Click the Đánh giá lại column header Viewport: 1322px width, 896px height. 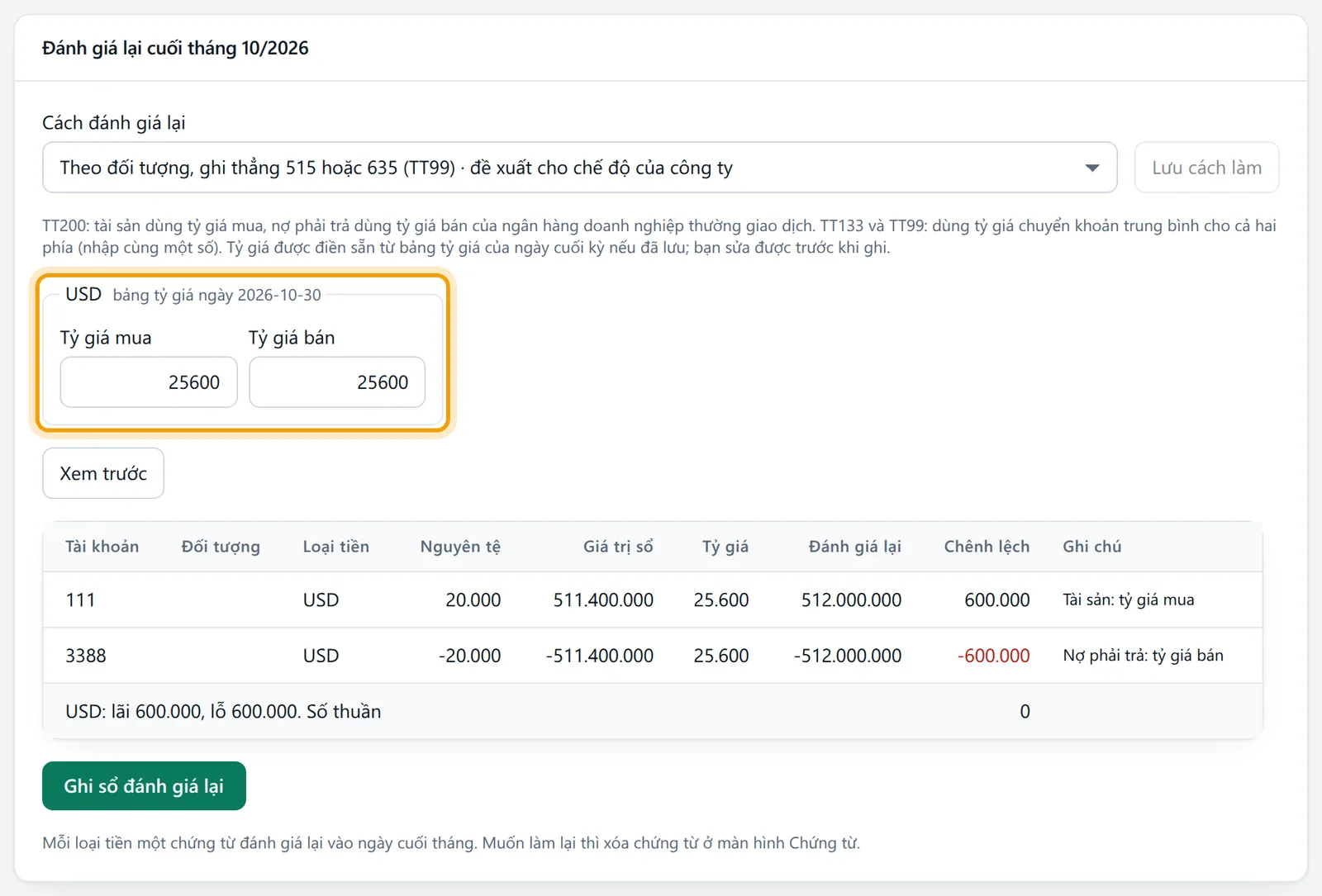coord(855,547)
